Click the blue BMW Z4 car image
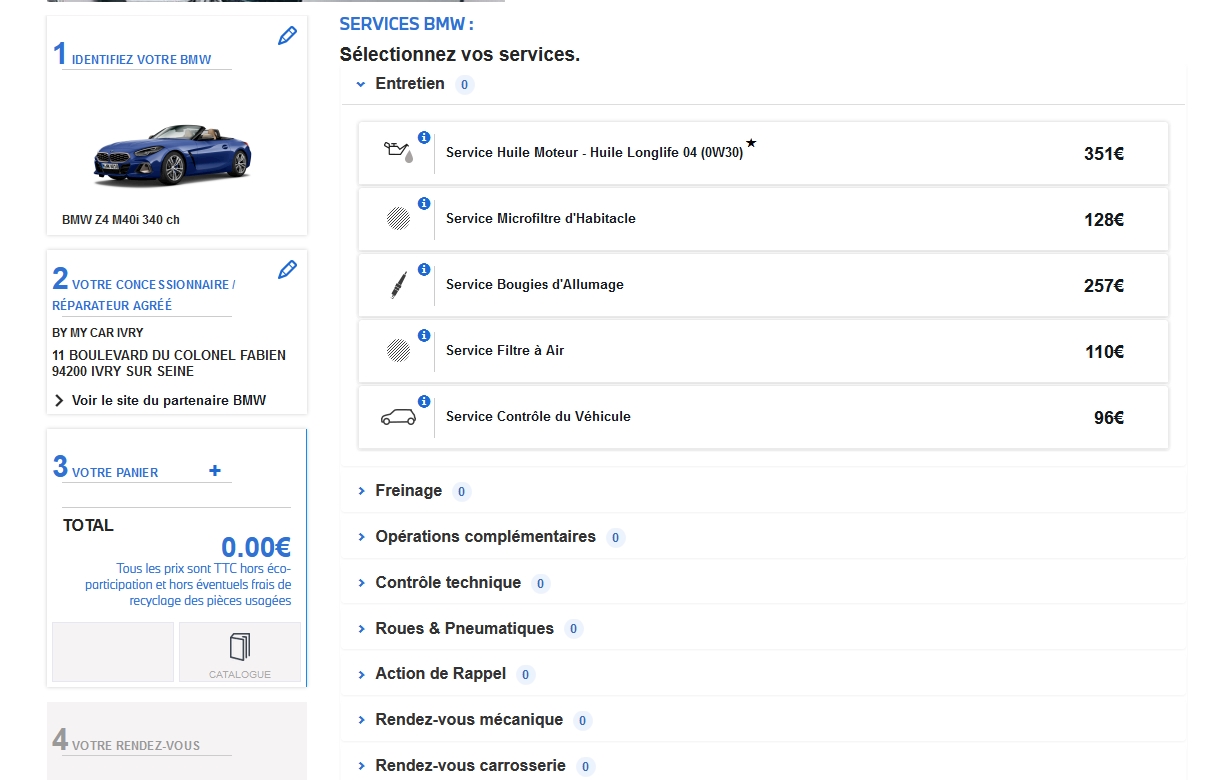This screenshot has width=1211, height=780. 173,154
